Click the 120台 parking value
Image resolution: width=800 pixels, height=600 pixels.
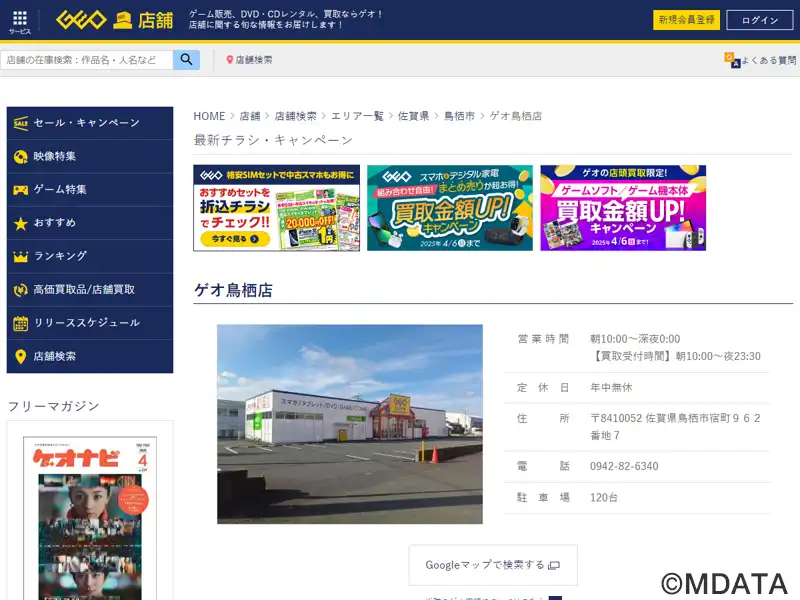[604, 497]
